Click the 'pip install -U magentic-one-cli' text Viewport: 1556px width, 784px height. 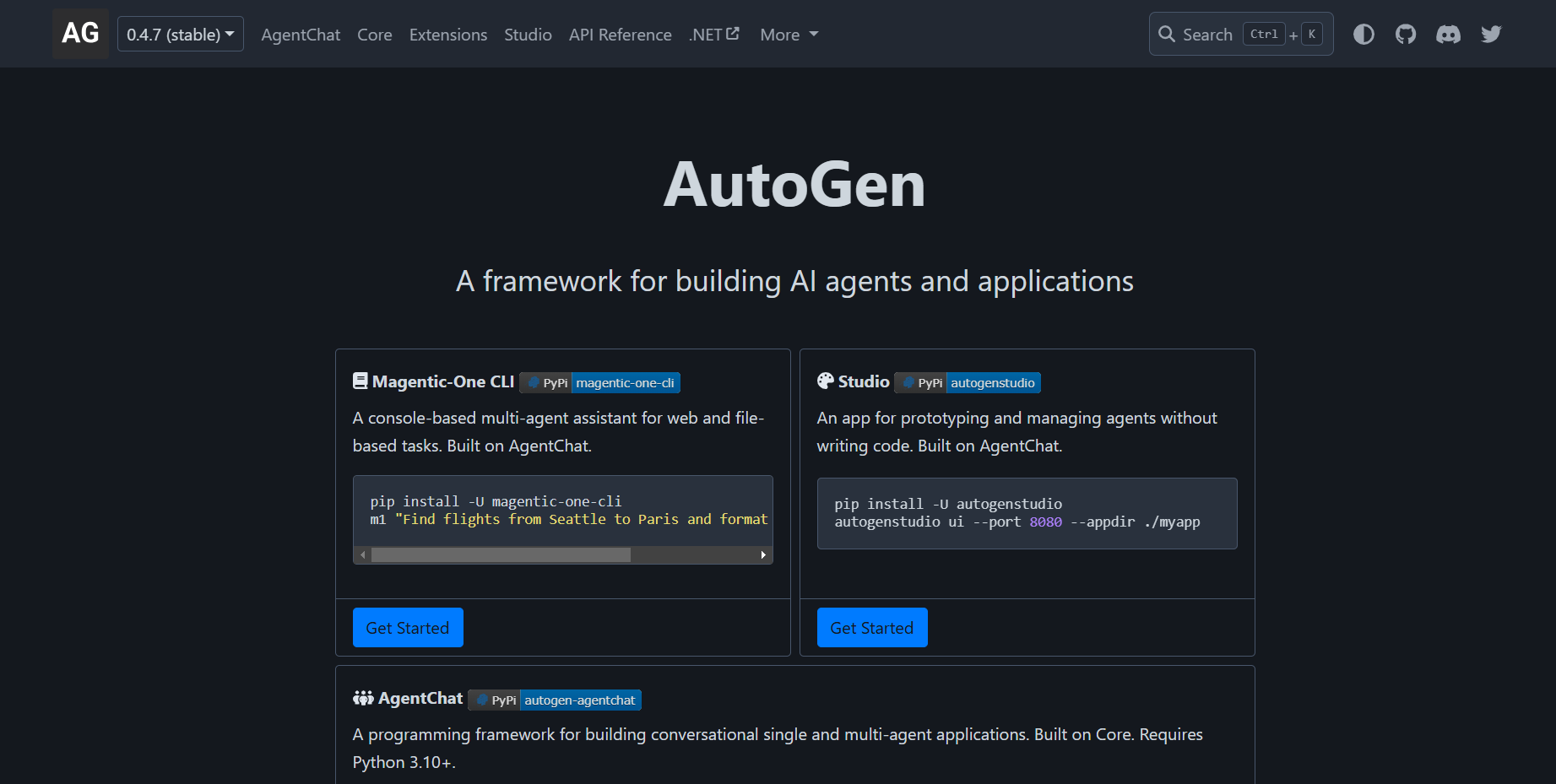pyautogui.click(x=496, y=501)
